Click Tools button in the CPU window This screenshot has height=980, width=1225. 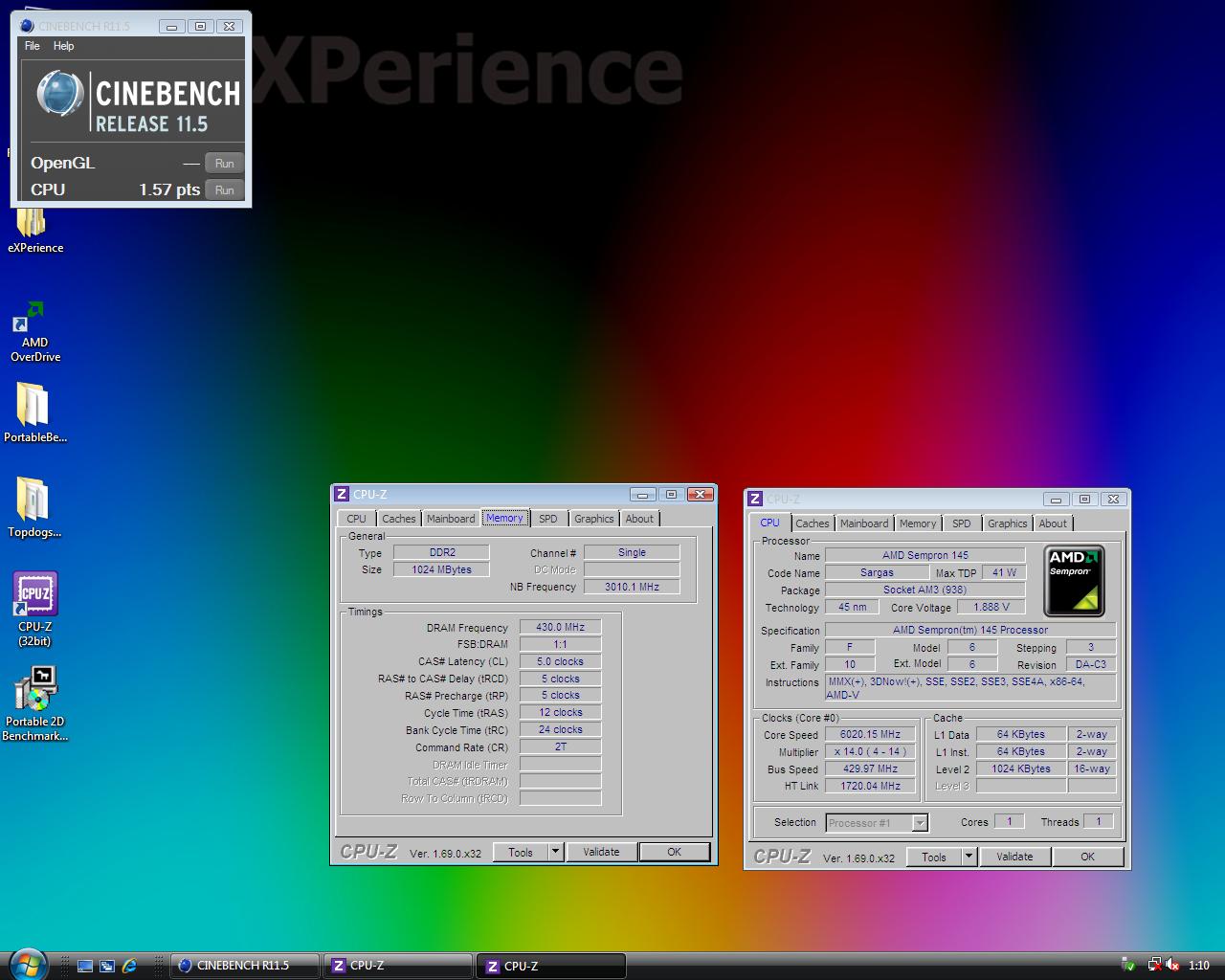point(934,857)
